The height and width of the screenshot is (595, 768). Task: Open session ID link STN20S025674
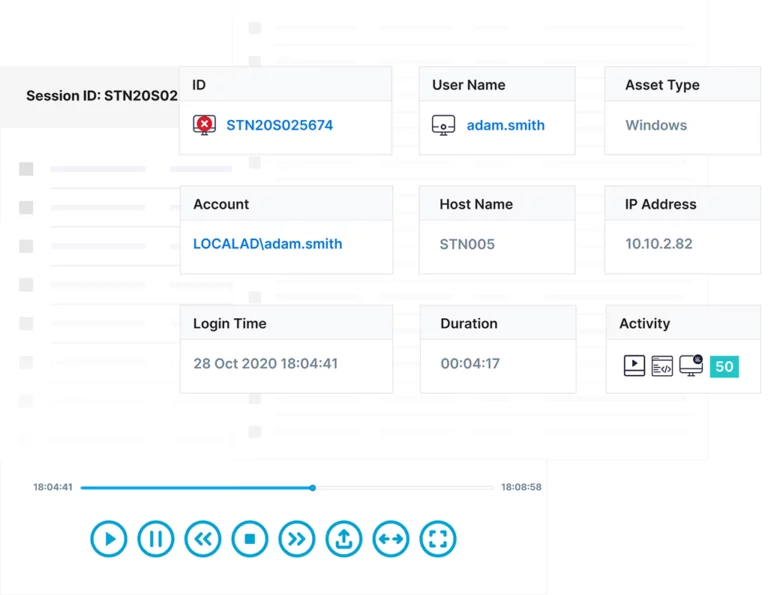pyautogui.click(x=279, y=125)
